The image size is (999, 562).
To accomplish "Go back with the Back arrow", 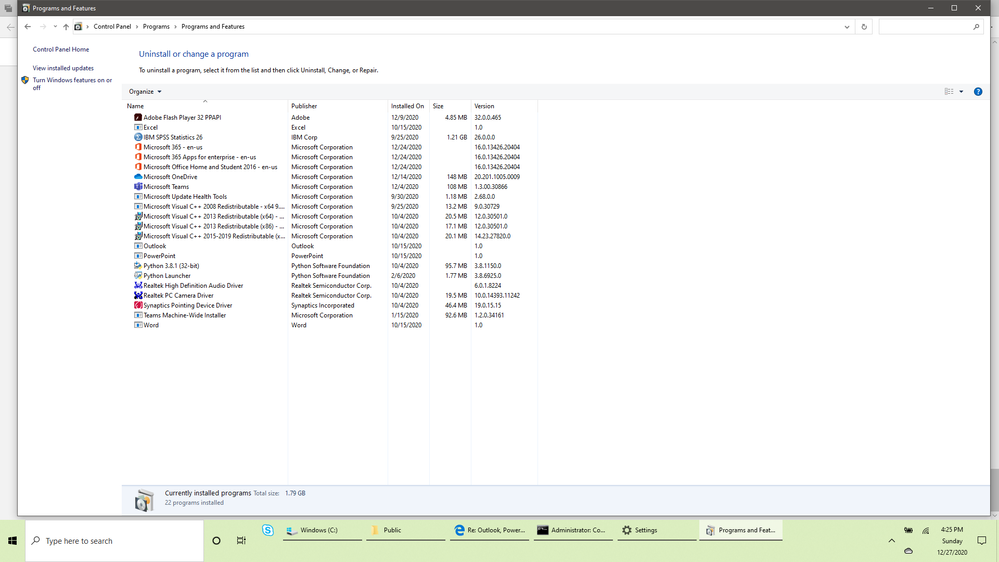I will pyautogui.click(x=27, y=27).
